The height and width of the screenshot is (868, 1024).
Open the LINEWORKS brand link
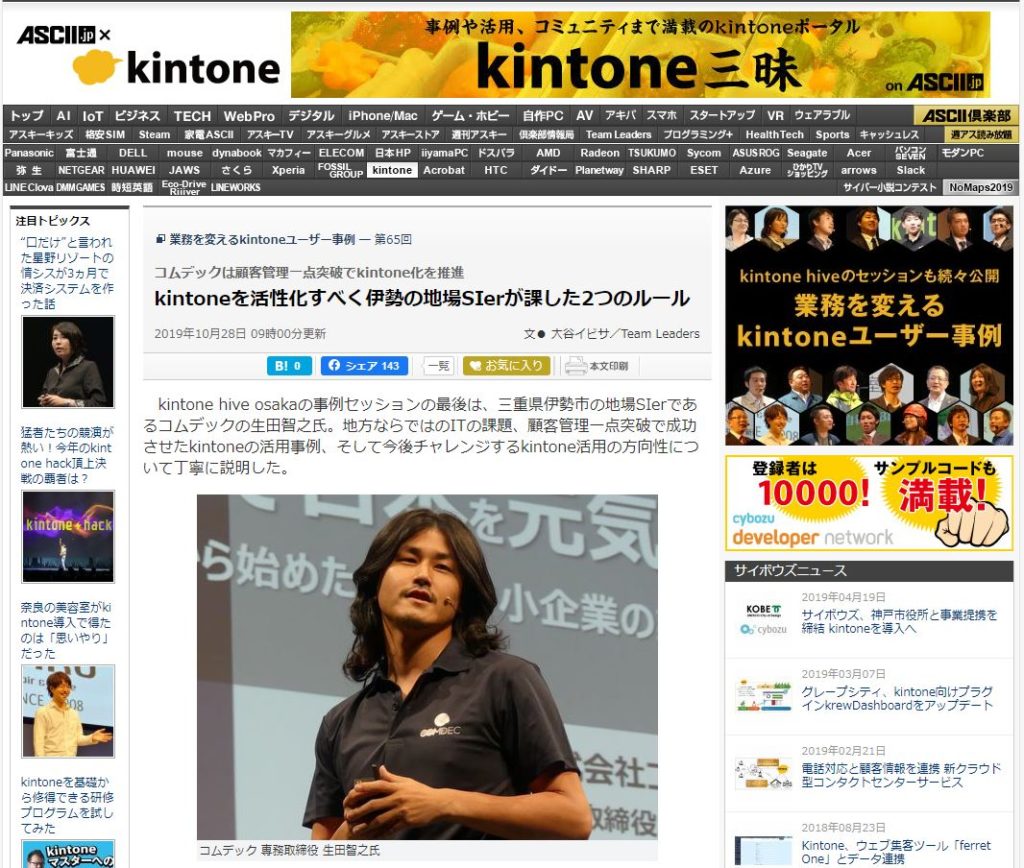point(236,187)
